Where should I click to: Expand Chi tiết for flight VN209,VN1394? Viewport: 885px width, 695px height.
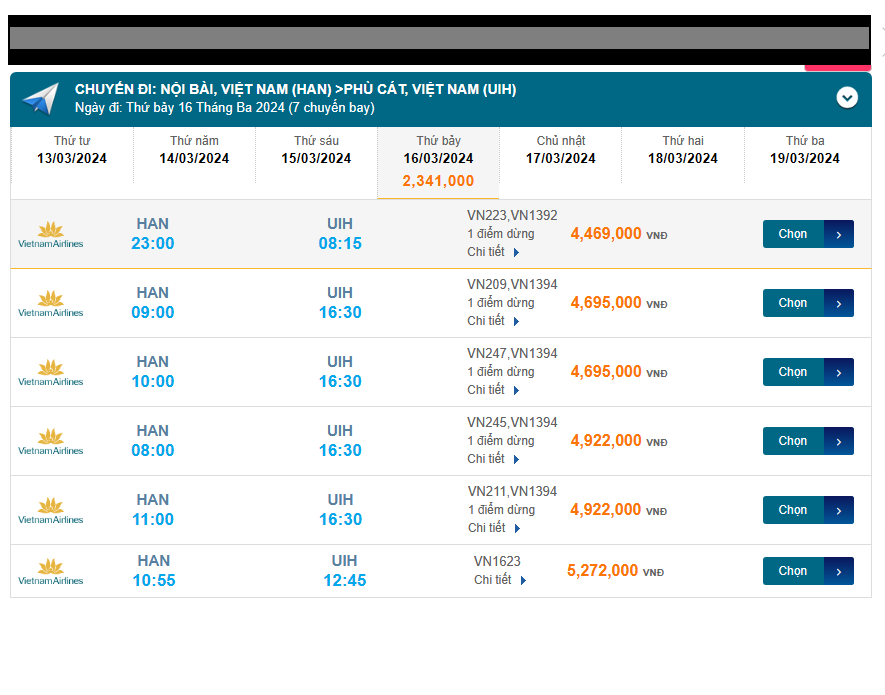[x=493, y=321]
